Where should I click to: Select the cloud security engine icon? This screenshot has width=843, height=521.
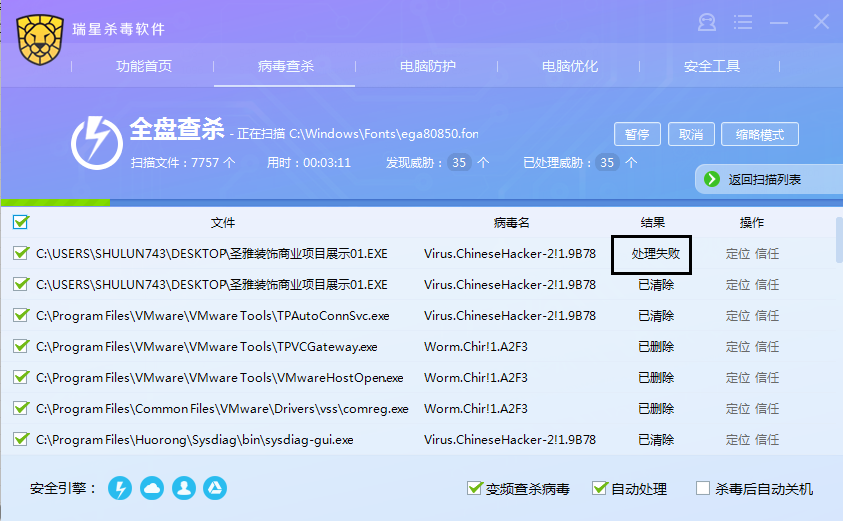[152, 488]
